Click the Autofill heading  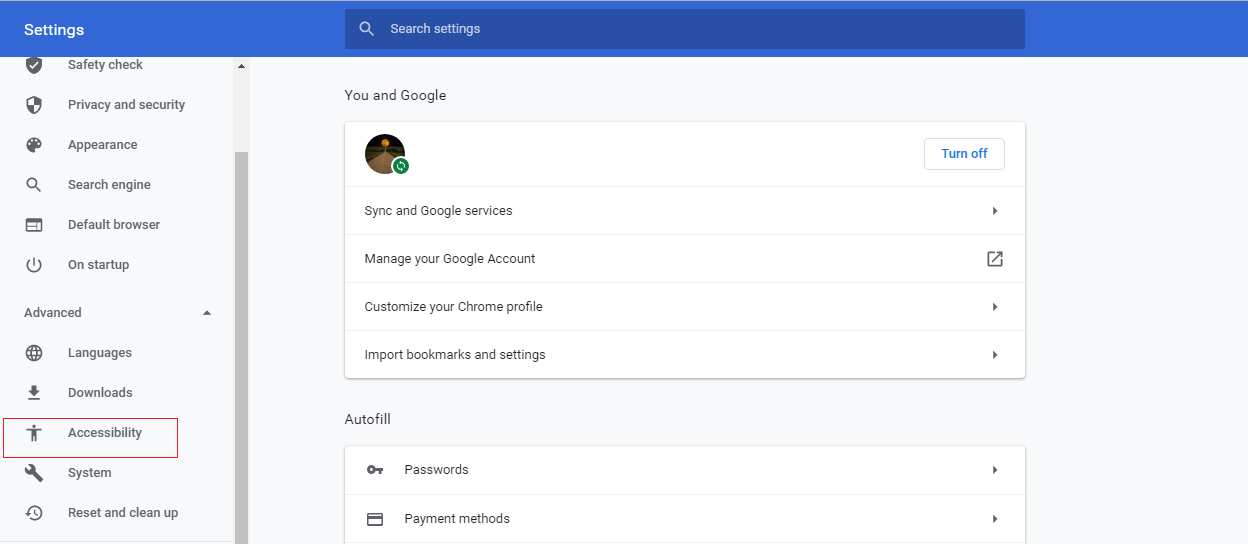pos(367,419)
